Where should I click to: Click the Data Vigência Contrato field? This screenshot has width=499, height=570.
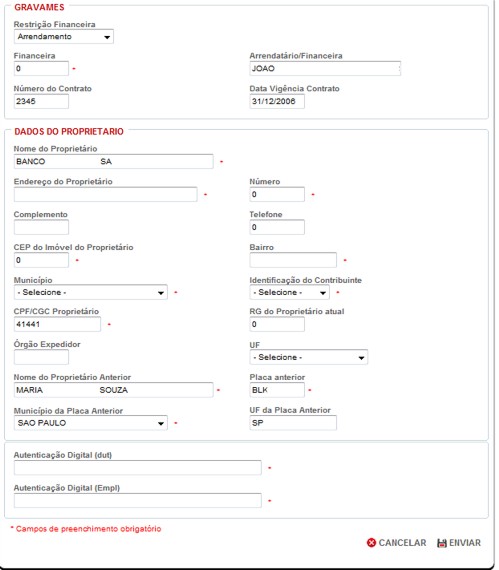coord(277,101)
